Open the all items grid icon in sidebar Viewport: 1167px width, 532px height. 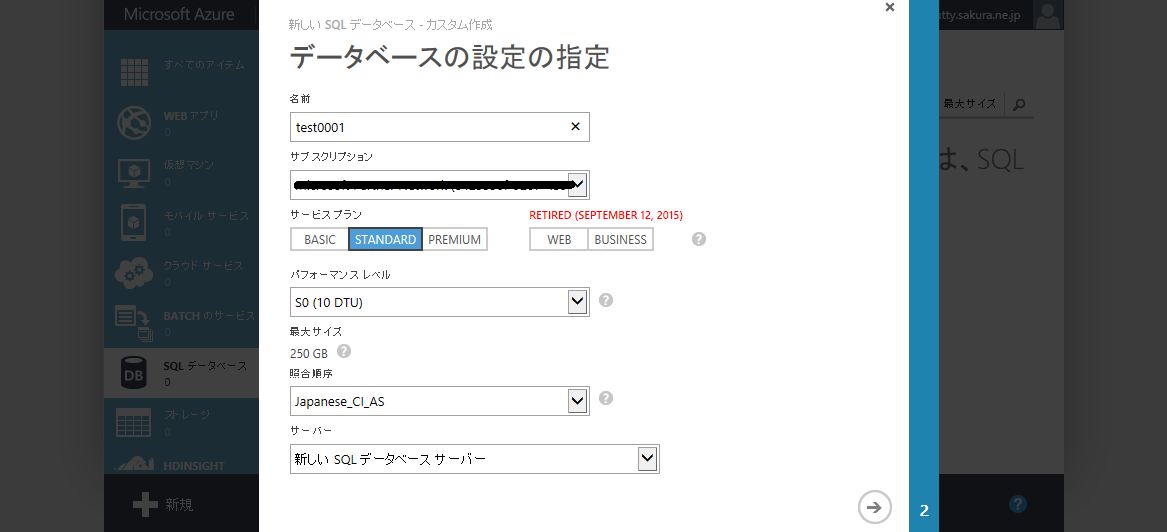(135, 72)
